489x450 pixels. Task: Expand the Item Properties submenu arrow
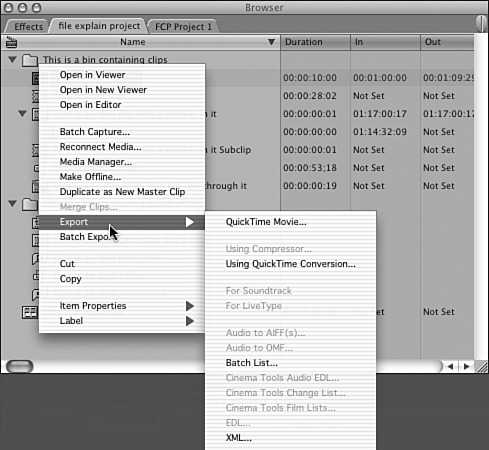pos(189,306)
